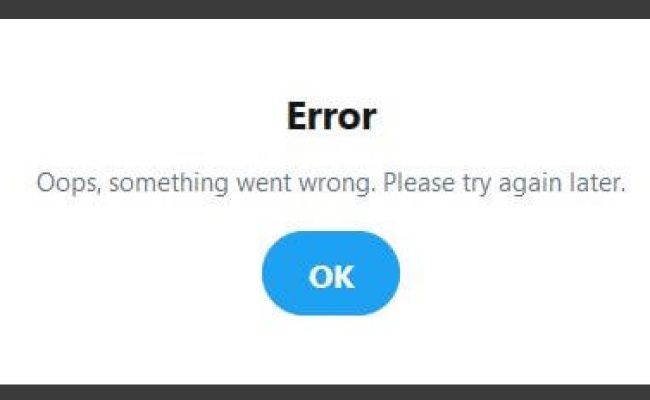650x400 pixels.
Task: Click the letter 'K' in OK button
Action: (344, 276)
